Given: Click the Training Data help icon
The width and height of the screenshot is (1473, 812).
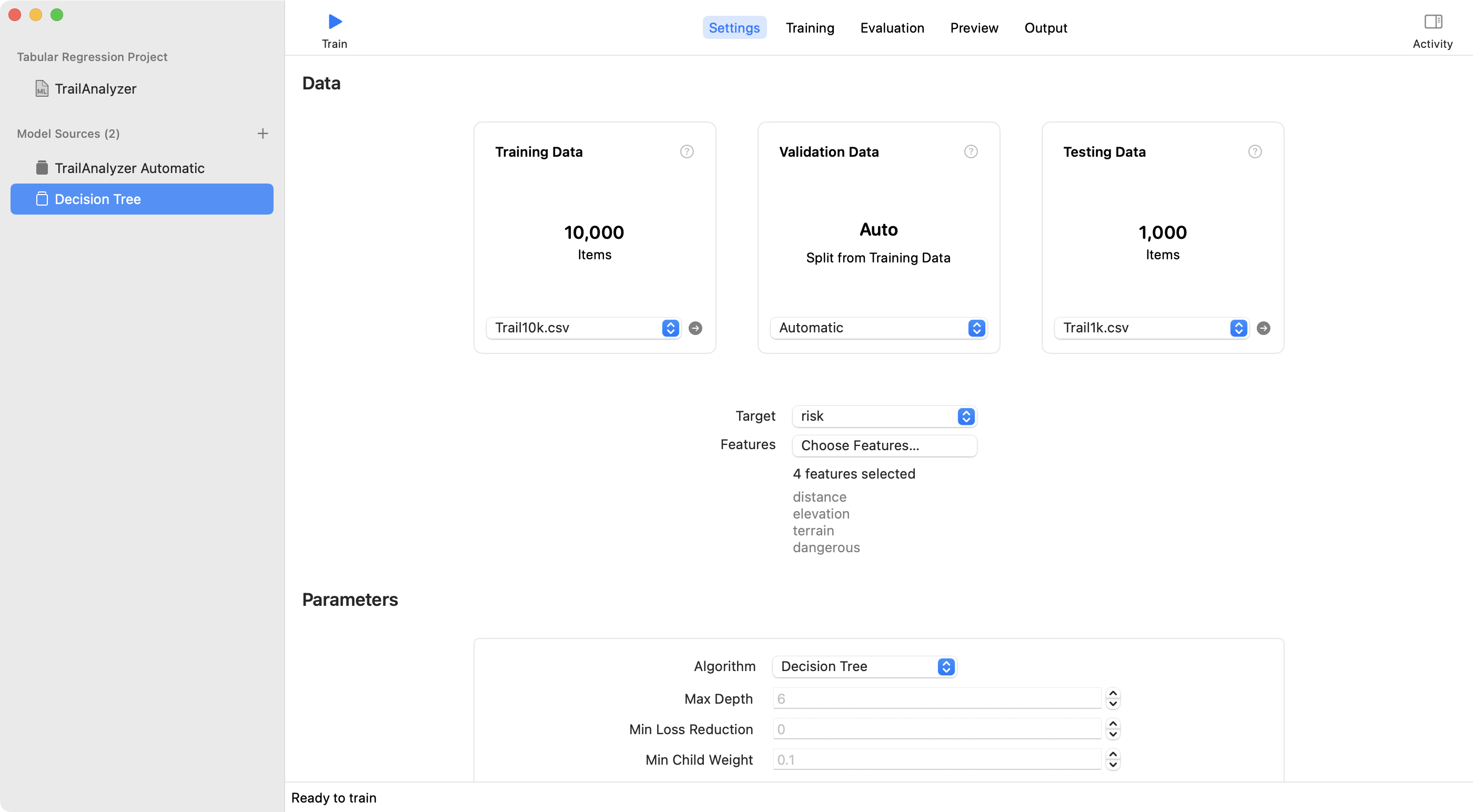Looking at the screenshot, I should [686, 151].
